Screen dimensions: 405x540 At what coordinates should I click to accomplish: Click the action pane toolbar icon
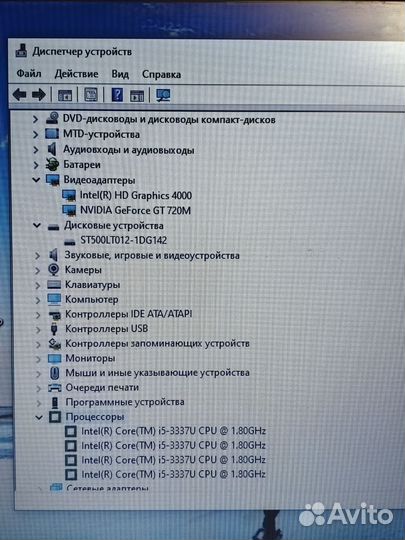coord(137,95)
